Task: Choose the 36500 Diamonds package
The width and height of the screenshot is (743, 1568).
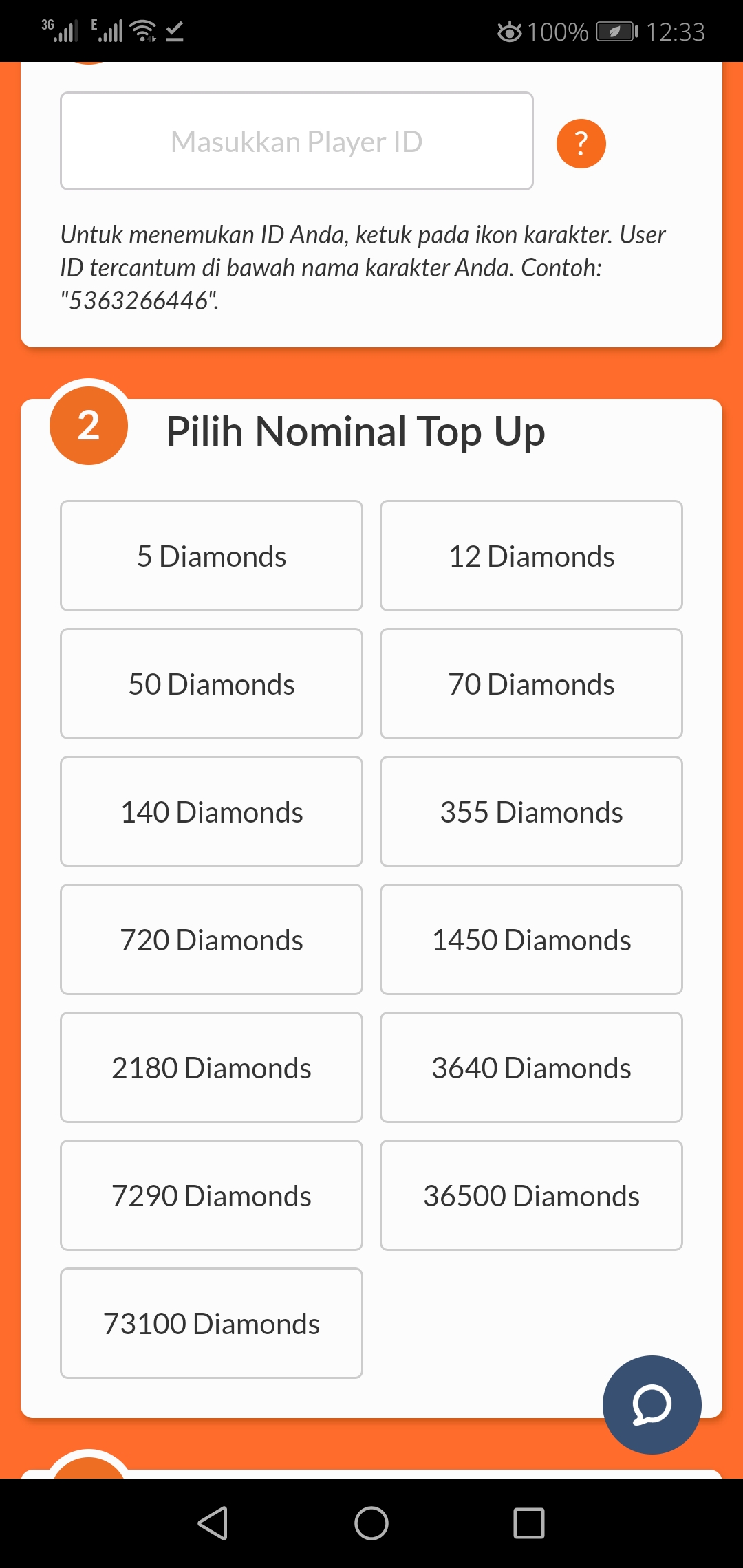Action: point(531,1195)
